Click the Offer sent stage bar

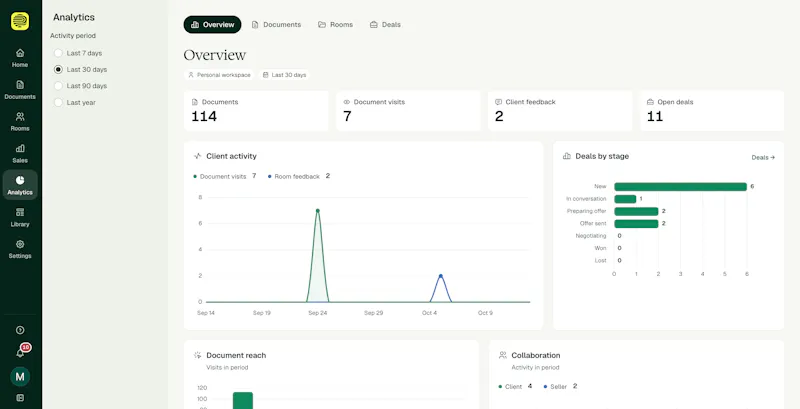pyautogui.click(x=636, y=223)
